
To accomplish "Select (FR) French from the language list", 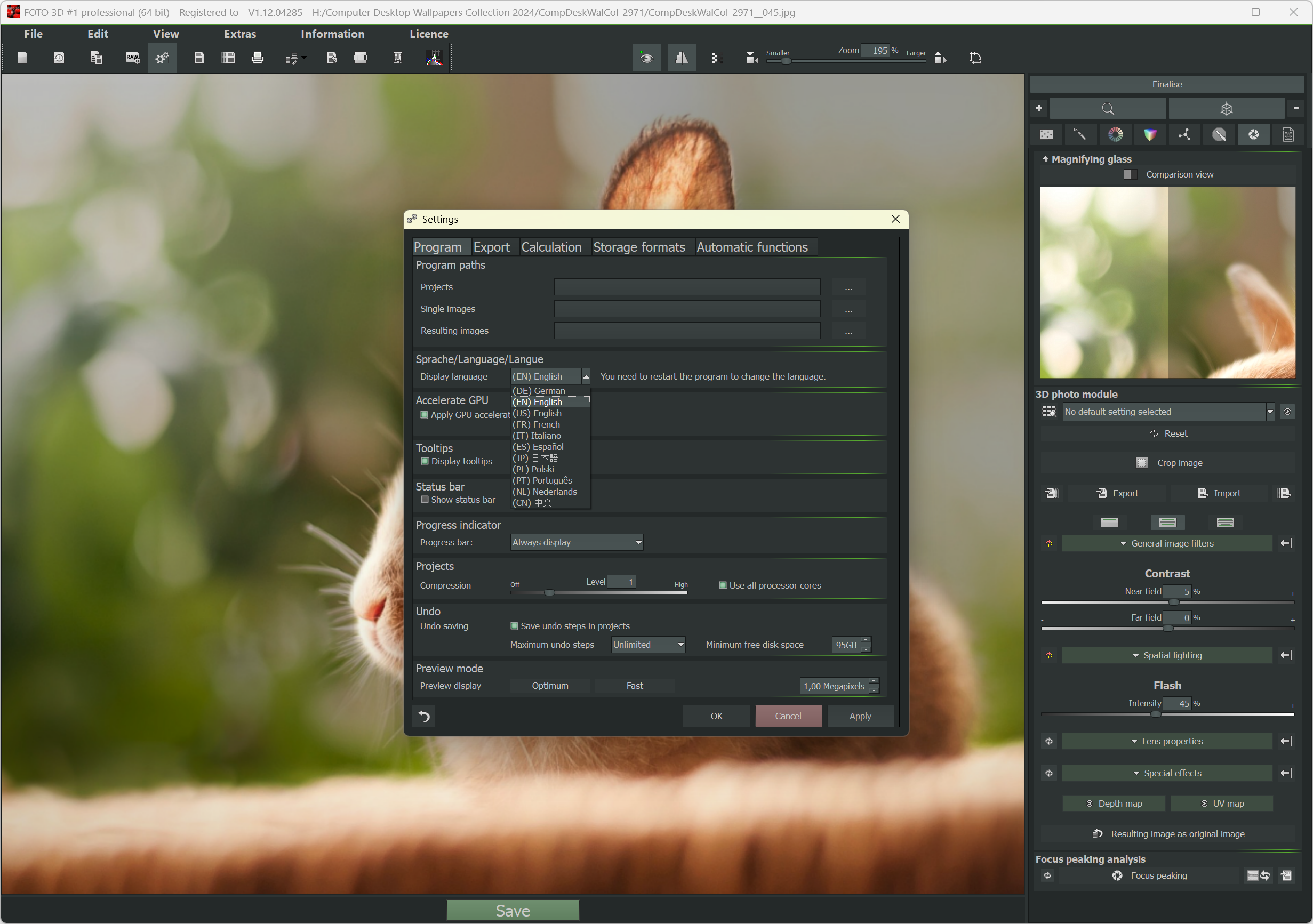I will [x=536, y=424].
